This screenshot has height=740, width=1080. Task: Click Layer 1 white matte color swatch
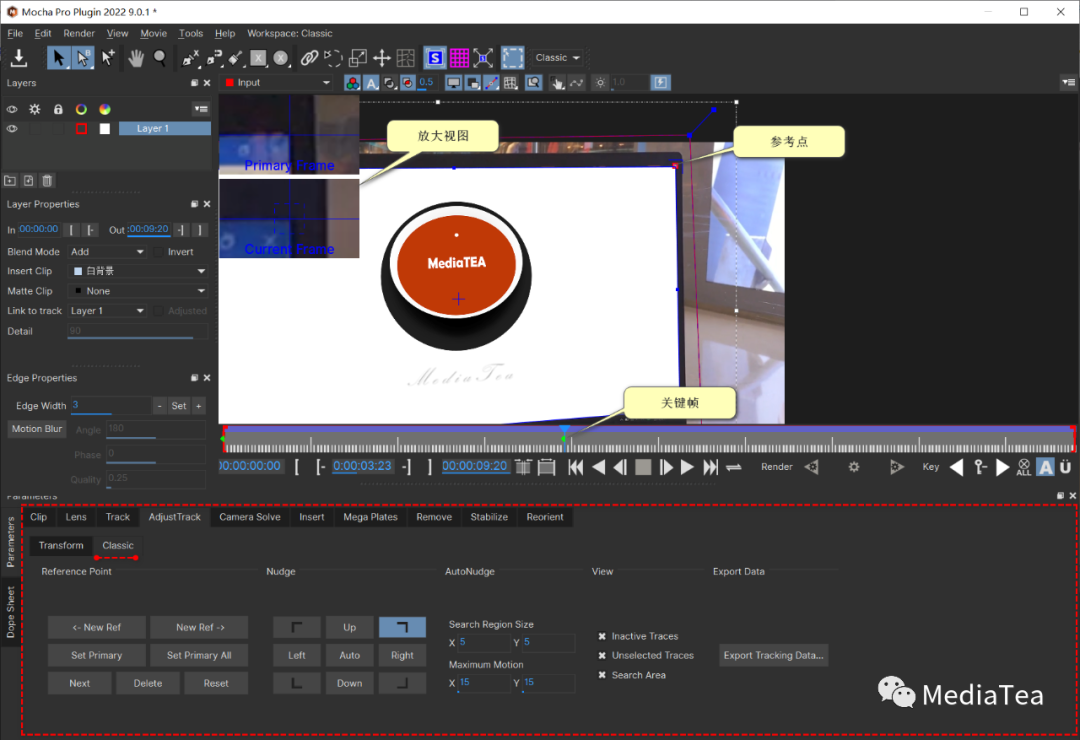(105, 129)
